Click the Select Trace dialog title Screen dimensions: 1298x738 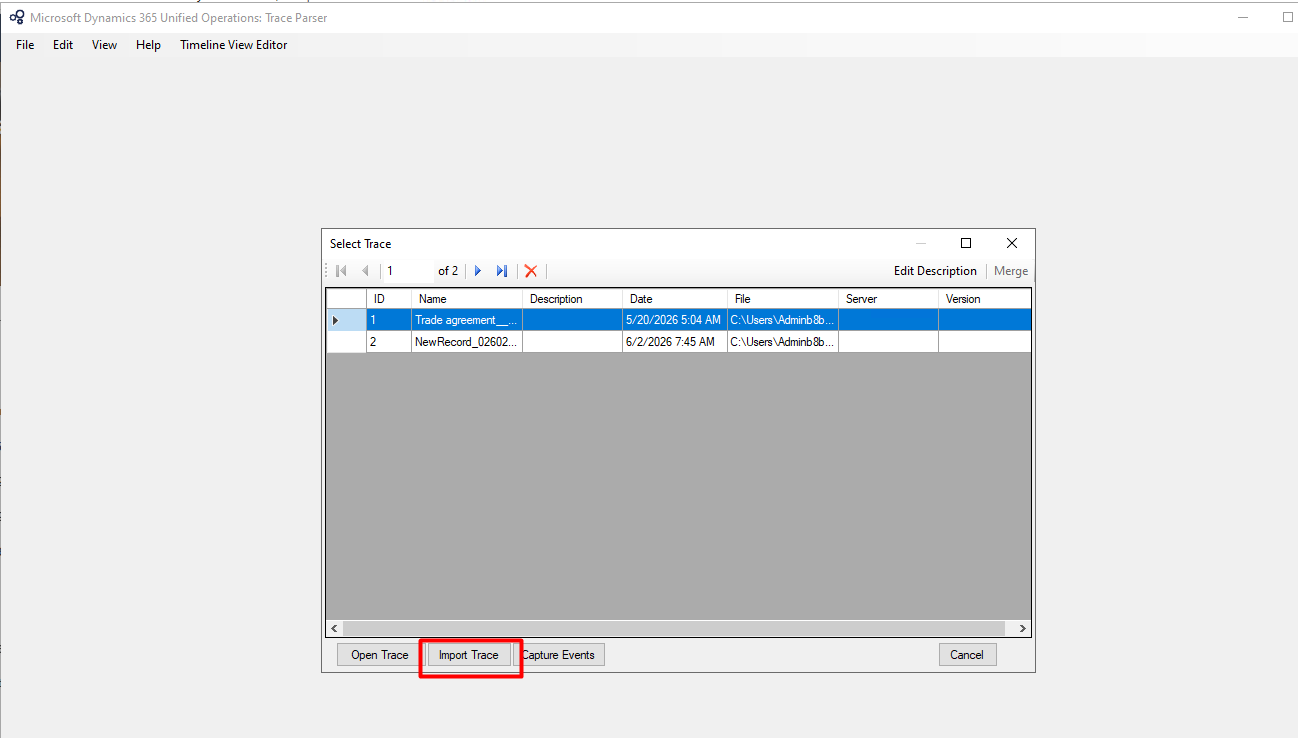click(x=361, y=244)
